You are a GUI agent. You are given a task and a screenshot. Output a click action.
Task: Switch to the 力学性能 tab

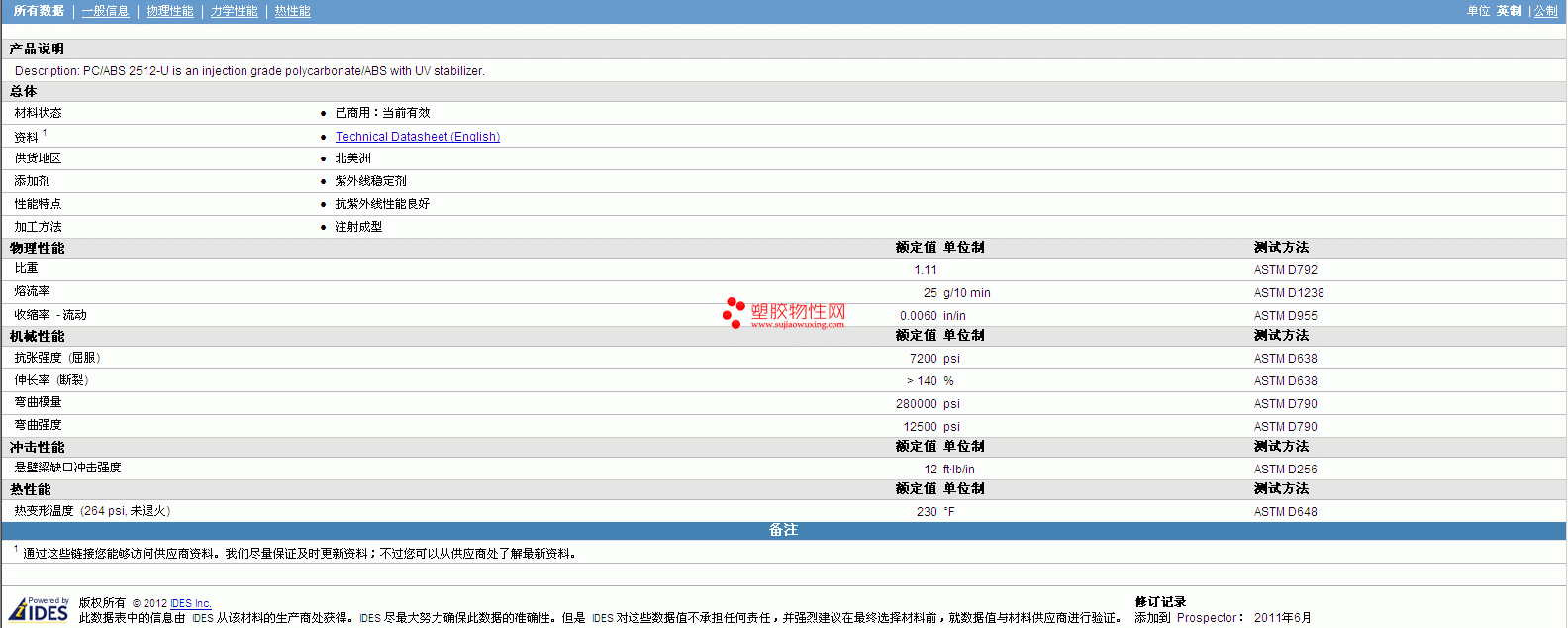[234, 11]
